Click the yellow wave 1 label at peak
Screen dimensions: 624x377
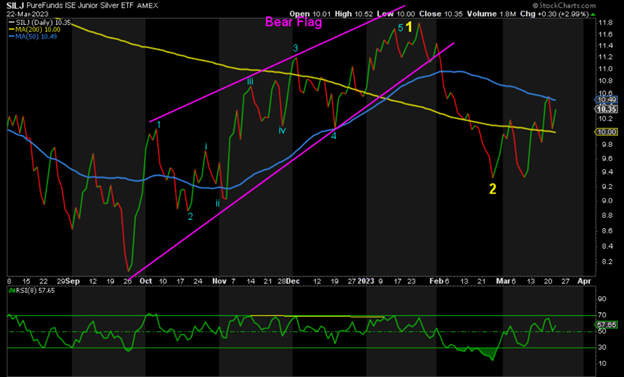coord(410,27)
